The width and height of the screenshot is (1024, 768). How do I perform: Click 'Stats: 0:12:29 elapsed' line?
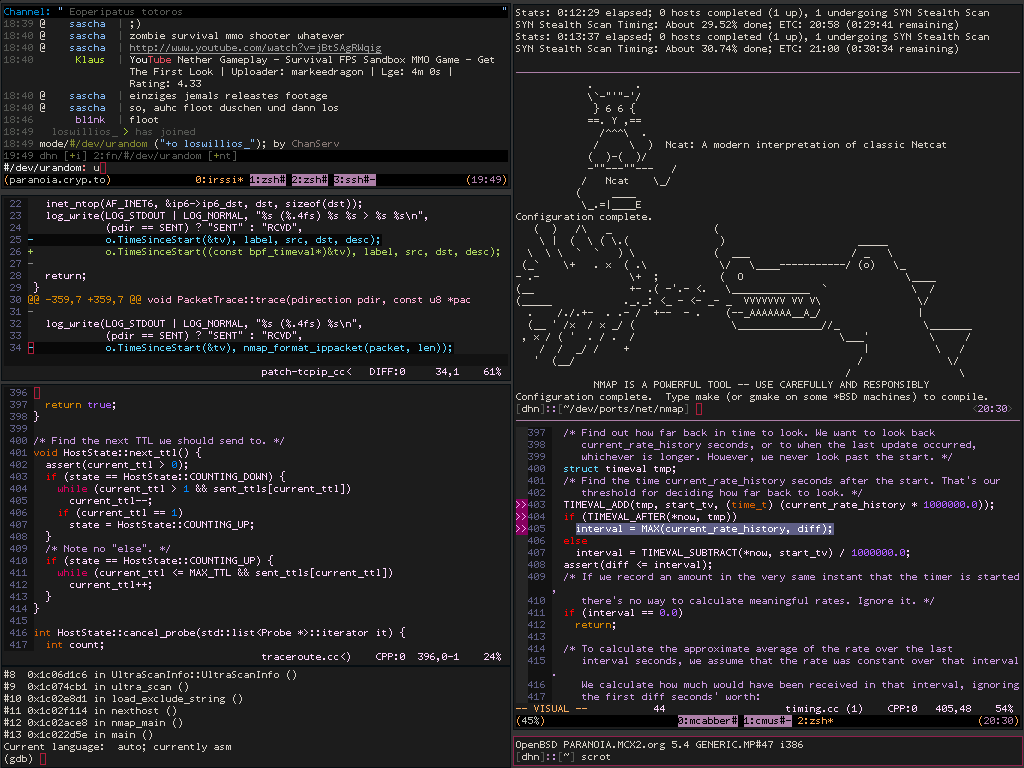pyautogui.click(x=752, y=12)
